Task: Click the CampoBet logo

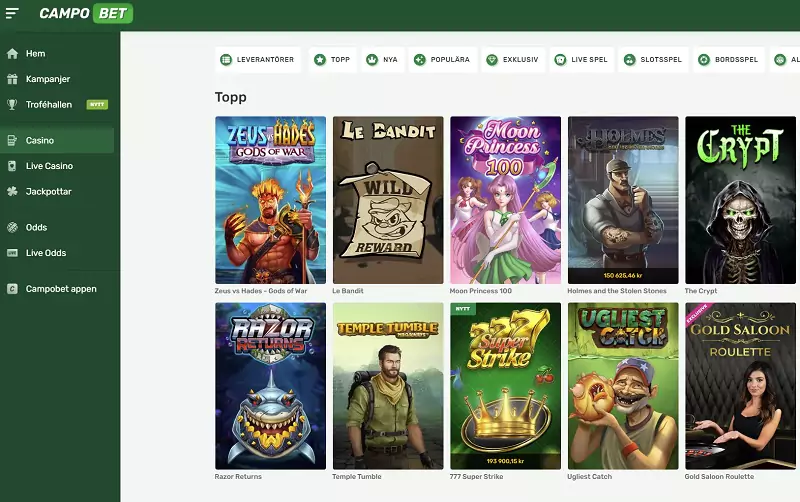Action: 85,14
